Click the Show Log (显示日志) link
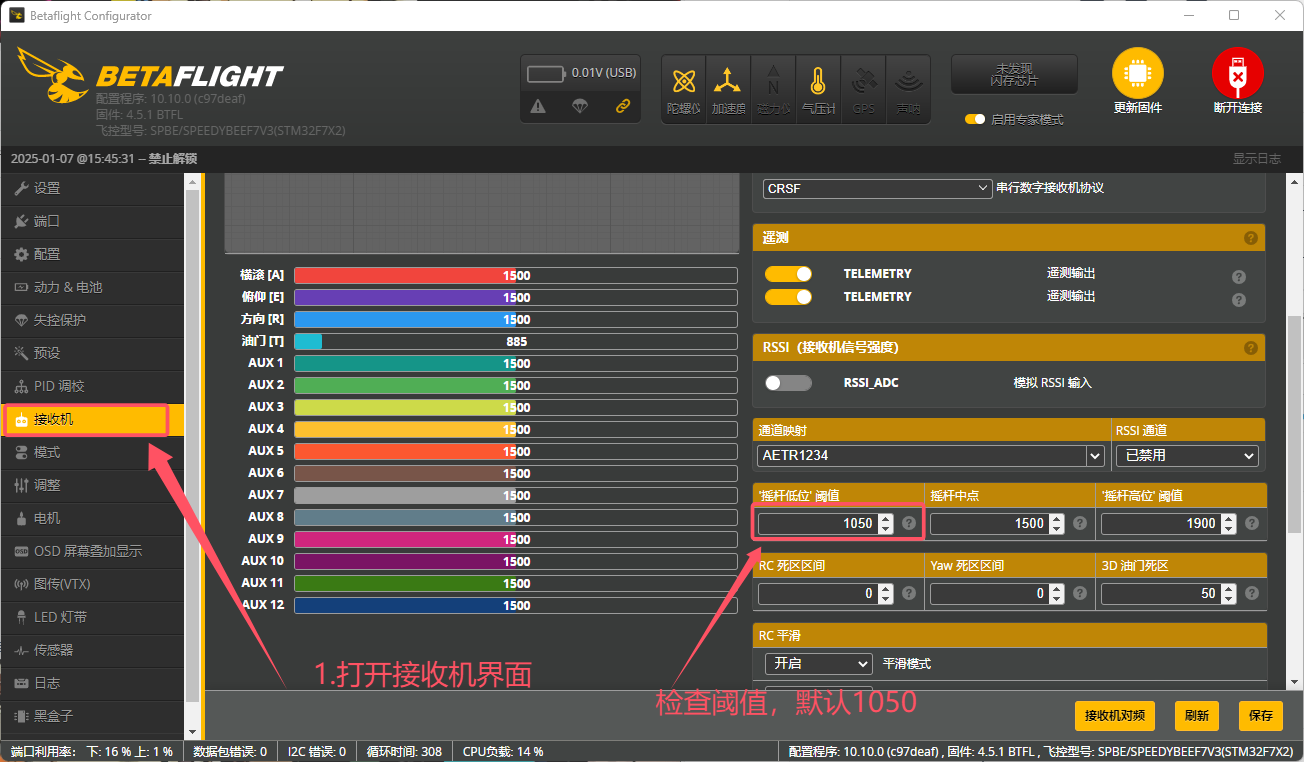 coord(1256,159)
